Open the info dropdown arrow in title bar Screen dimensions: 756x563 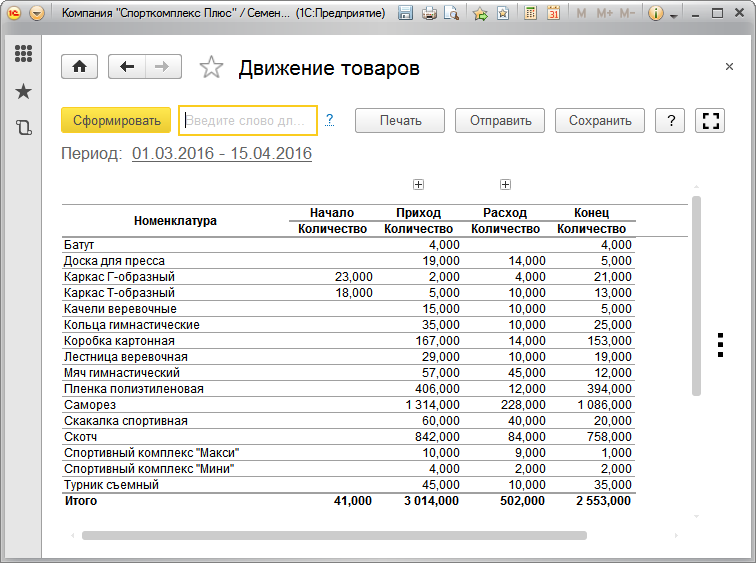click(x=674, y=16)
